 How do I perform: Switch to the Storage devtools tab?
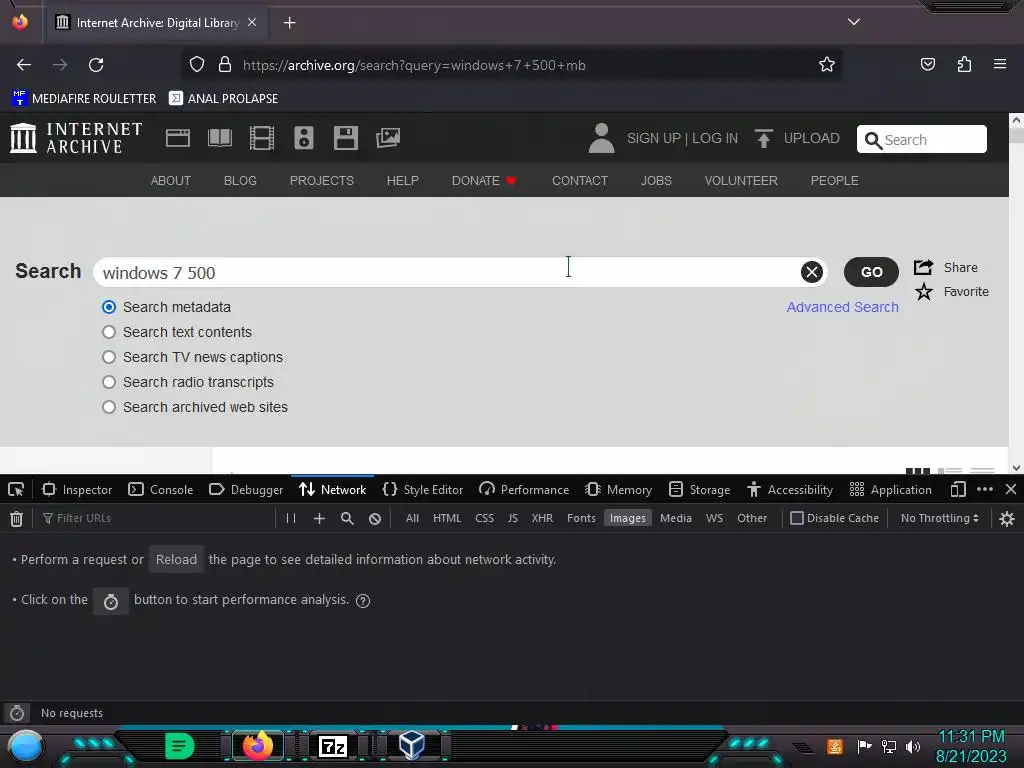click(x=699, y=489)
